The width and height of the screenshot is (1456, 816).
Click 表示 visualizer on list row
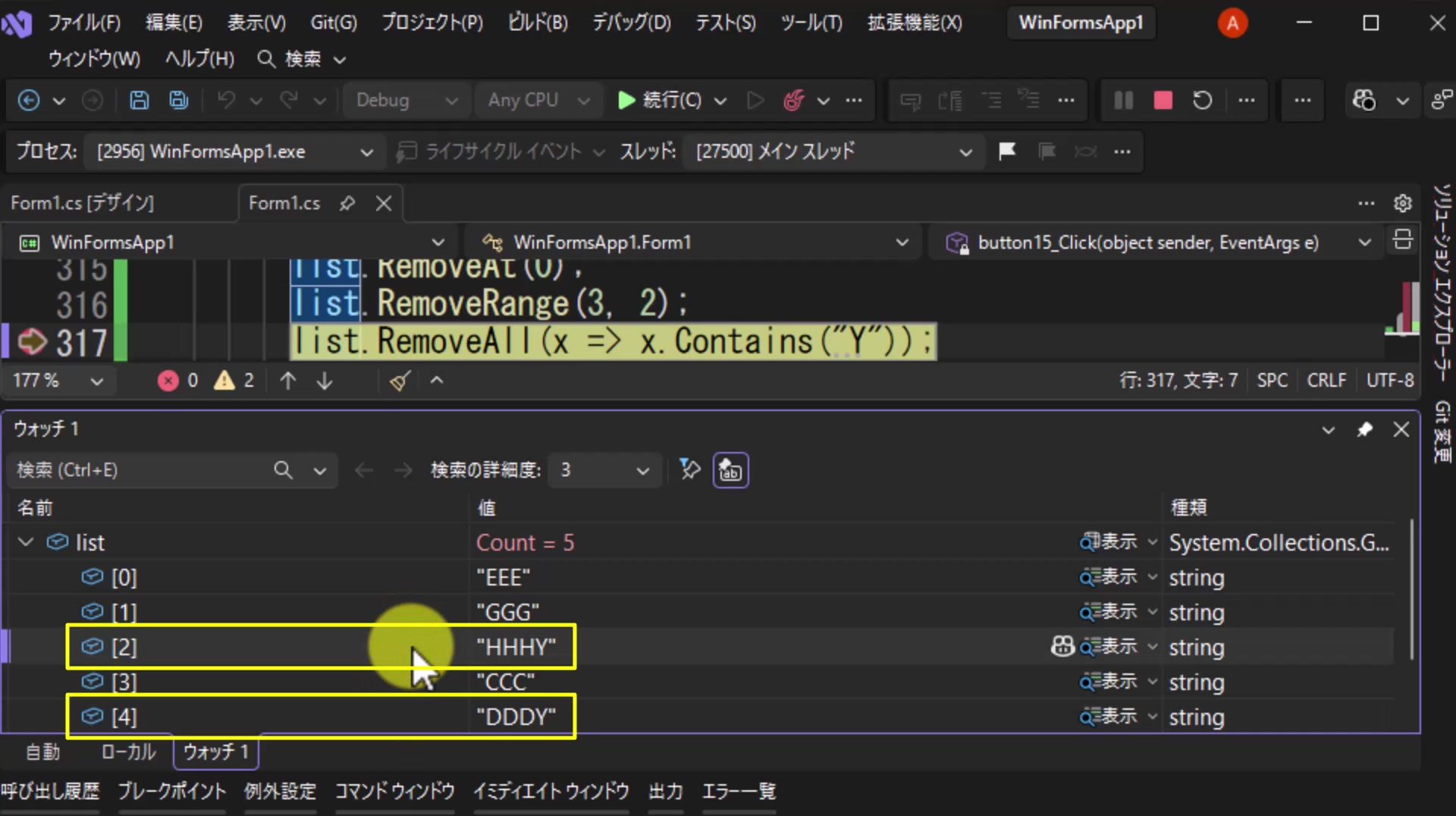pyautogui.click(x=1109, y=542)
